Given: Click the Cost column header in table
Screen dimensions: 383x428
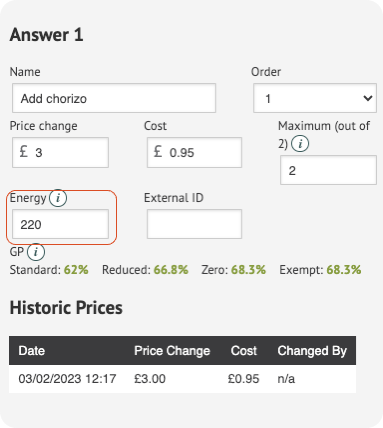Looking at the screenshot, I should [x=244, y=351].
